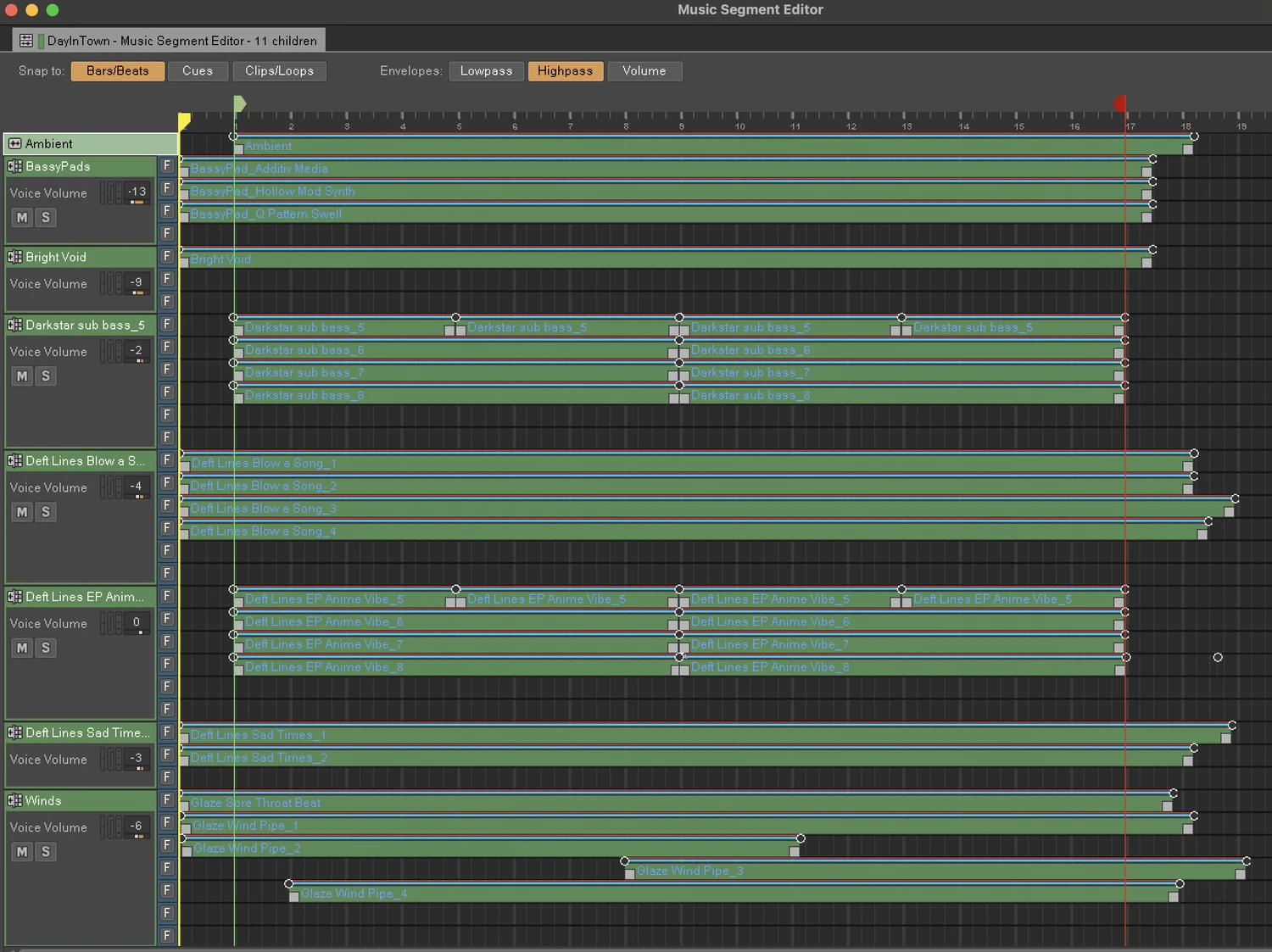Click F icon on Glaze Wind Pipe_4 row

pos(167,890)
